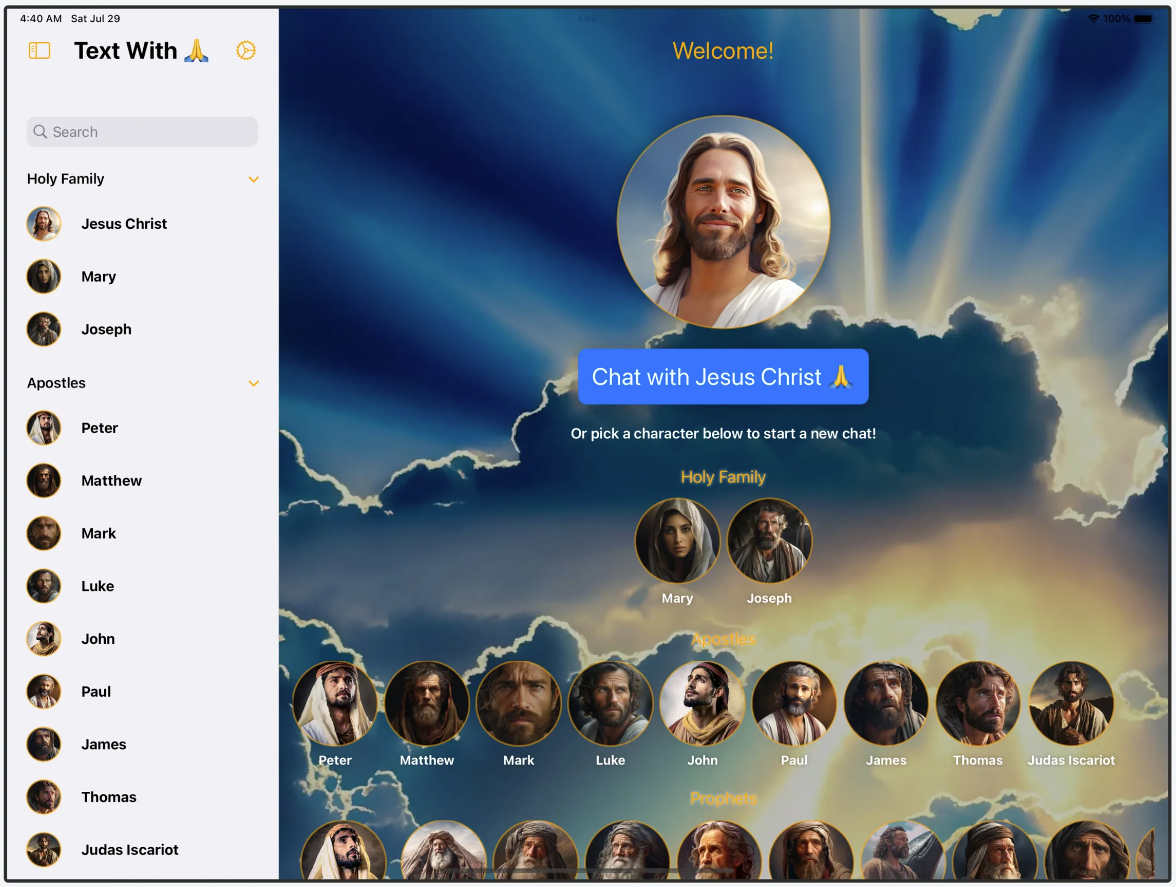Select Joseph in the sidebar list

click(142, 329)
